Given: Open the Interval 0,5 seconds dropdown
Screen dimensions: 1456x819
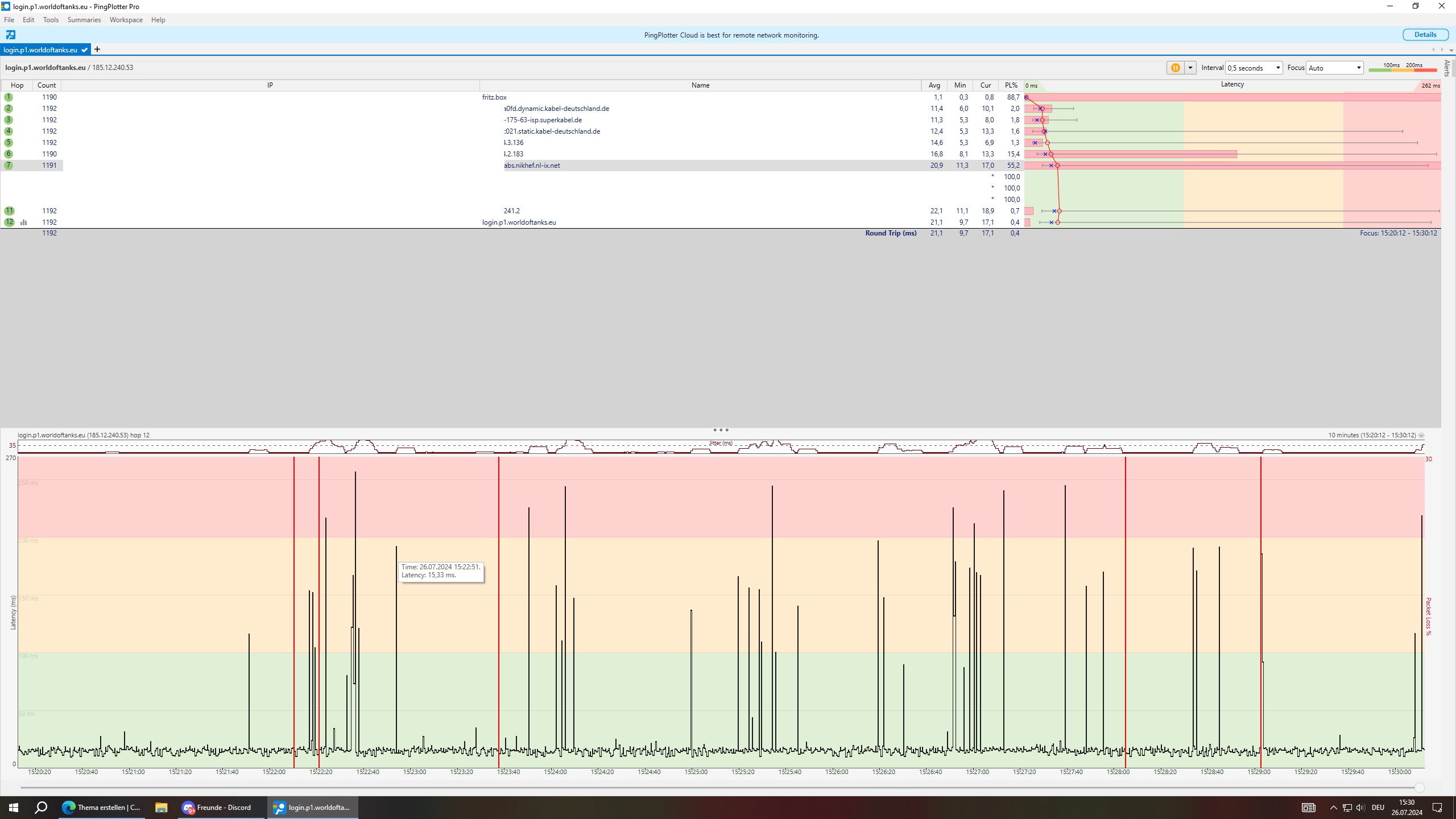Looking at the screenshot, I should [x=1254, y=68].
